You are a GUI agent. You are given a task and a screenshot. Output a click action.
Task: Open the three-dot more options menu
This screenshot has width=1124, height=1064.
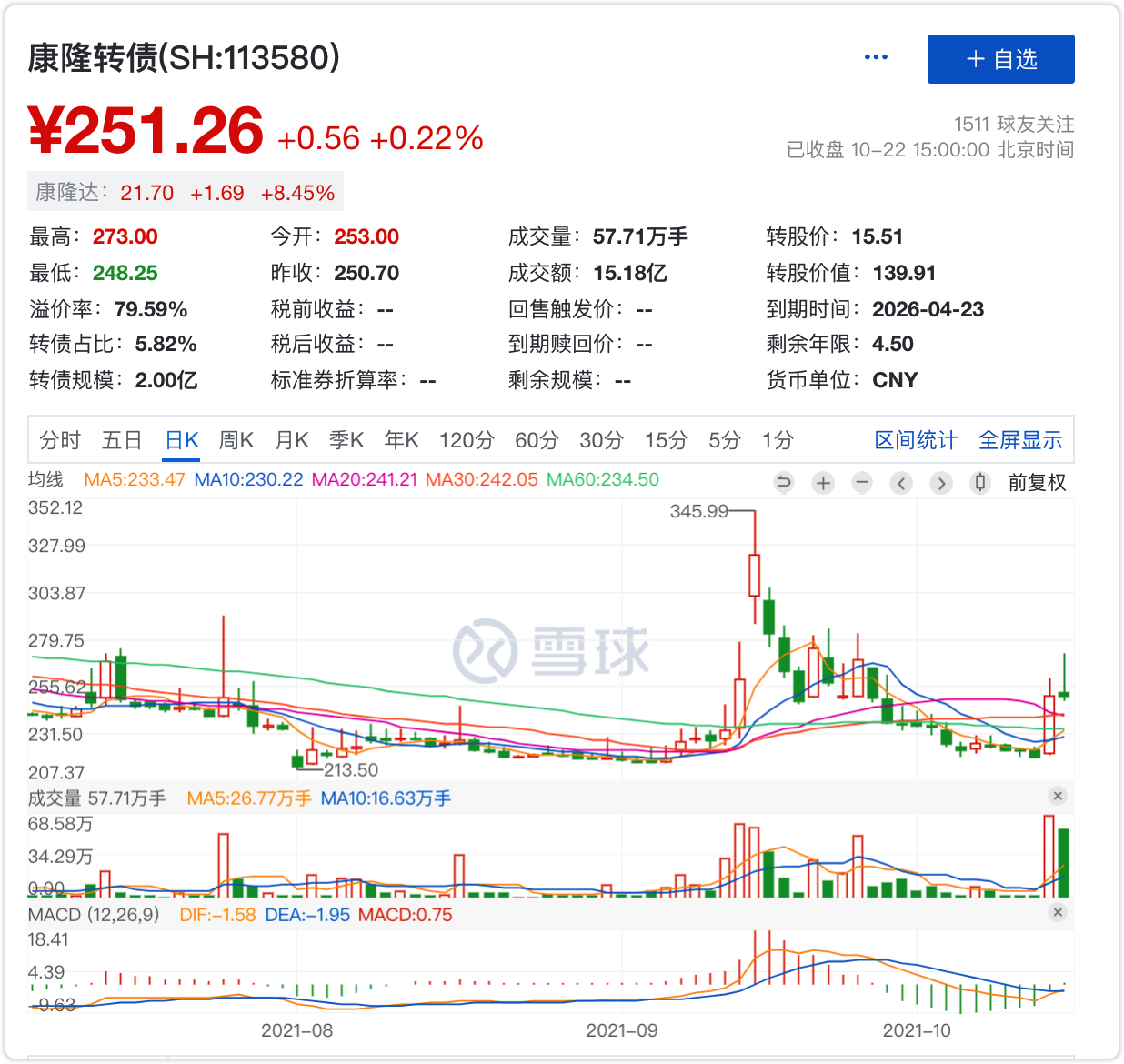(x=876, y=57)
